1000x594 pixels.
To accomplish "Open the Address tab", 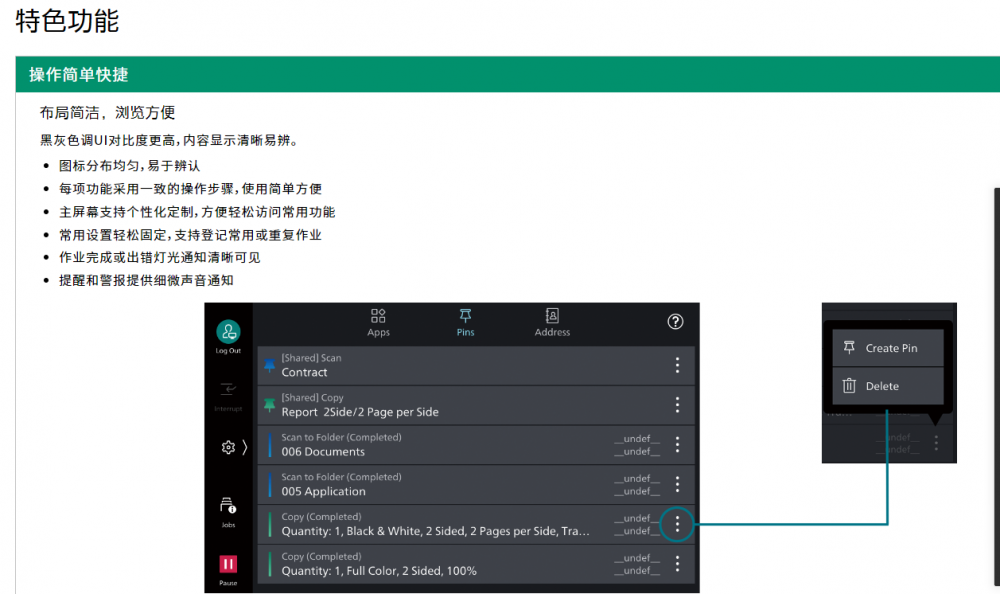I will pos(552,322).
